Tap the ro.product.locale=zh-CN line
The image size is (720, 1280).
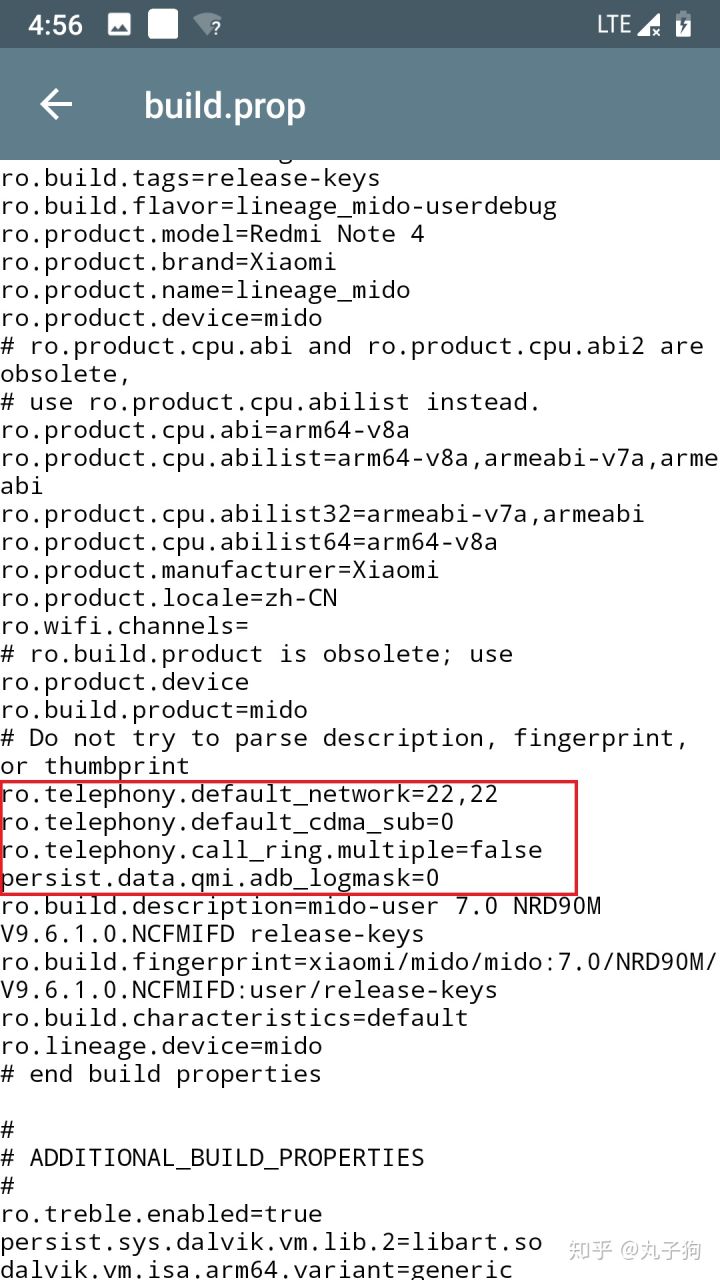[169, 598]
